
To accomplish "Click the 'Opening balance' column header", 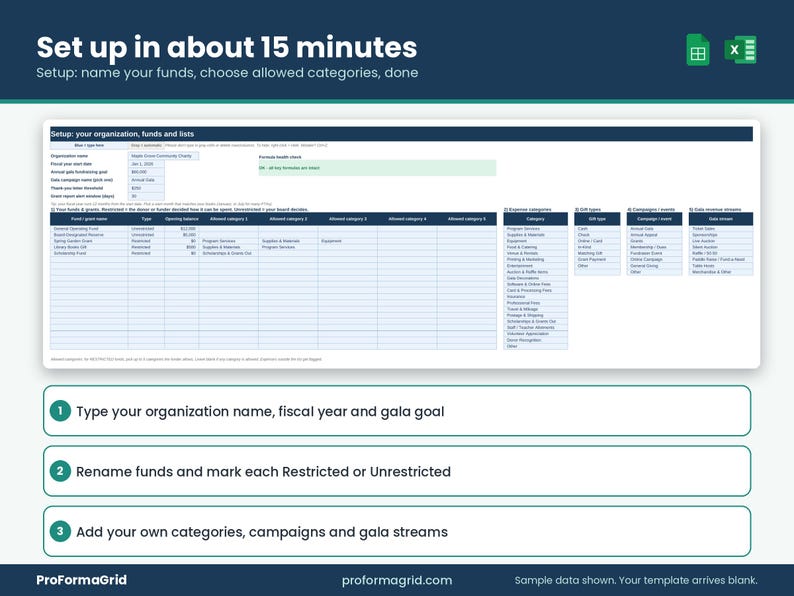I will click(182, 219).
